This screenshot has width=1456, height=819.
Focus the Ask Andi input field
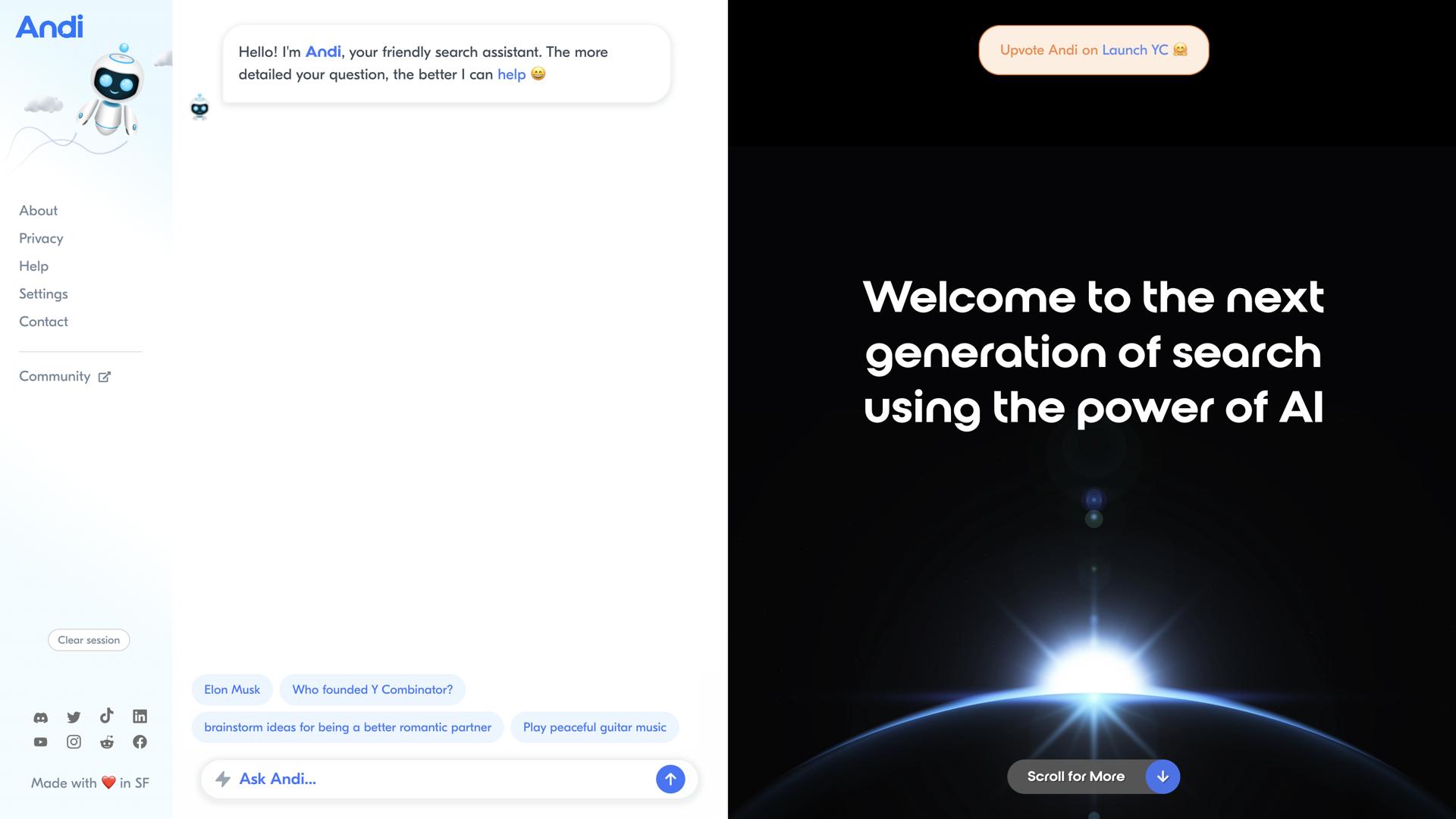[x=440, y=779]
